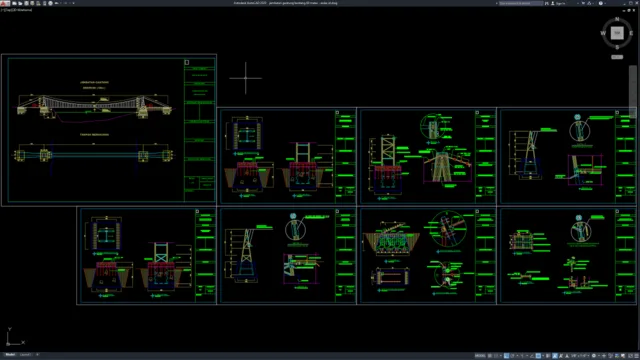Screen dimensions: 640x360
Task: Select the suspension bridge elevation drawing
Action: [94, 107]
